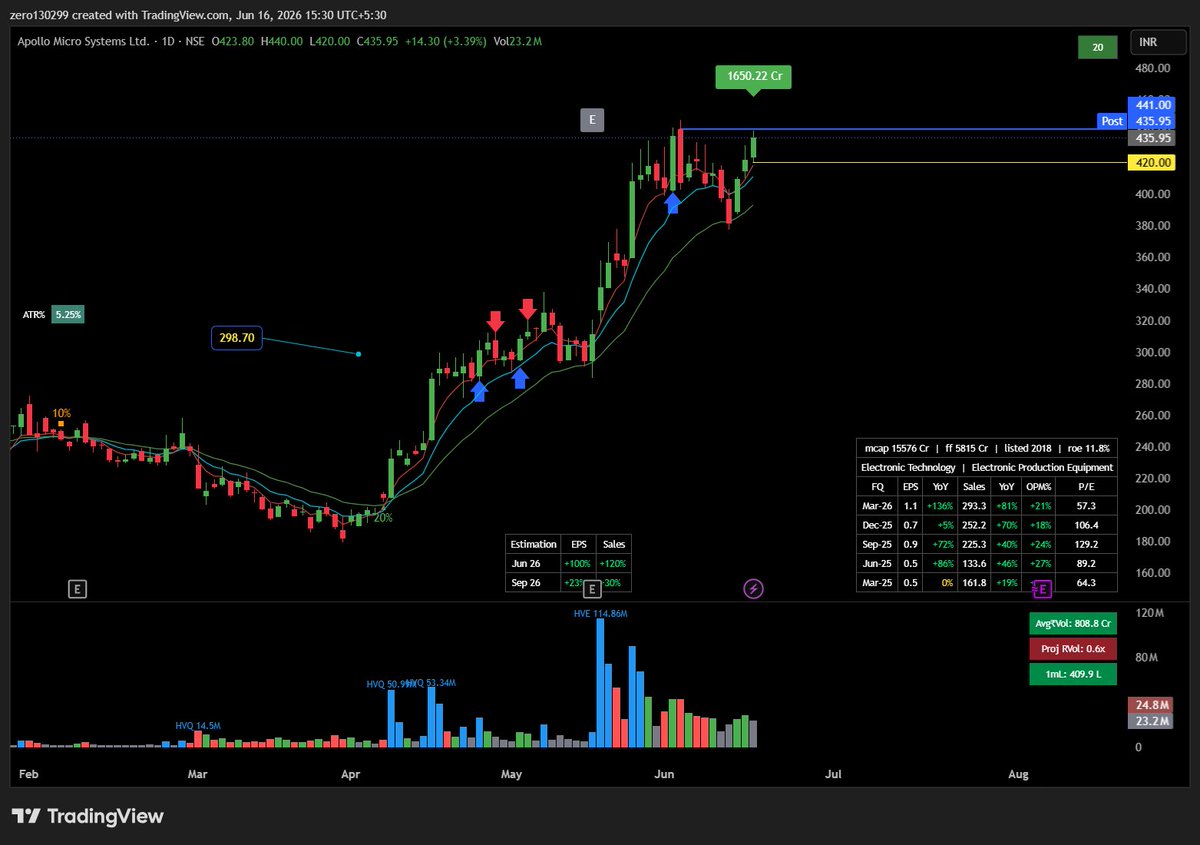The height and width of the screenshot is (845, 1200).
Task: Click the orange 10% label
Action: coord(61,413)
